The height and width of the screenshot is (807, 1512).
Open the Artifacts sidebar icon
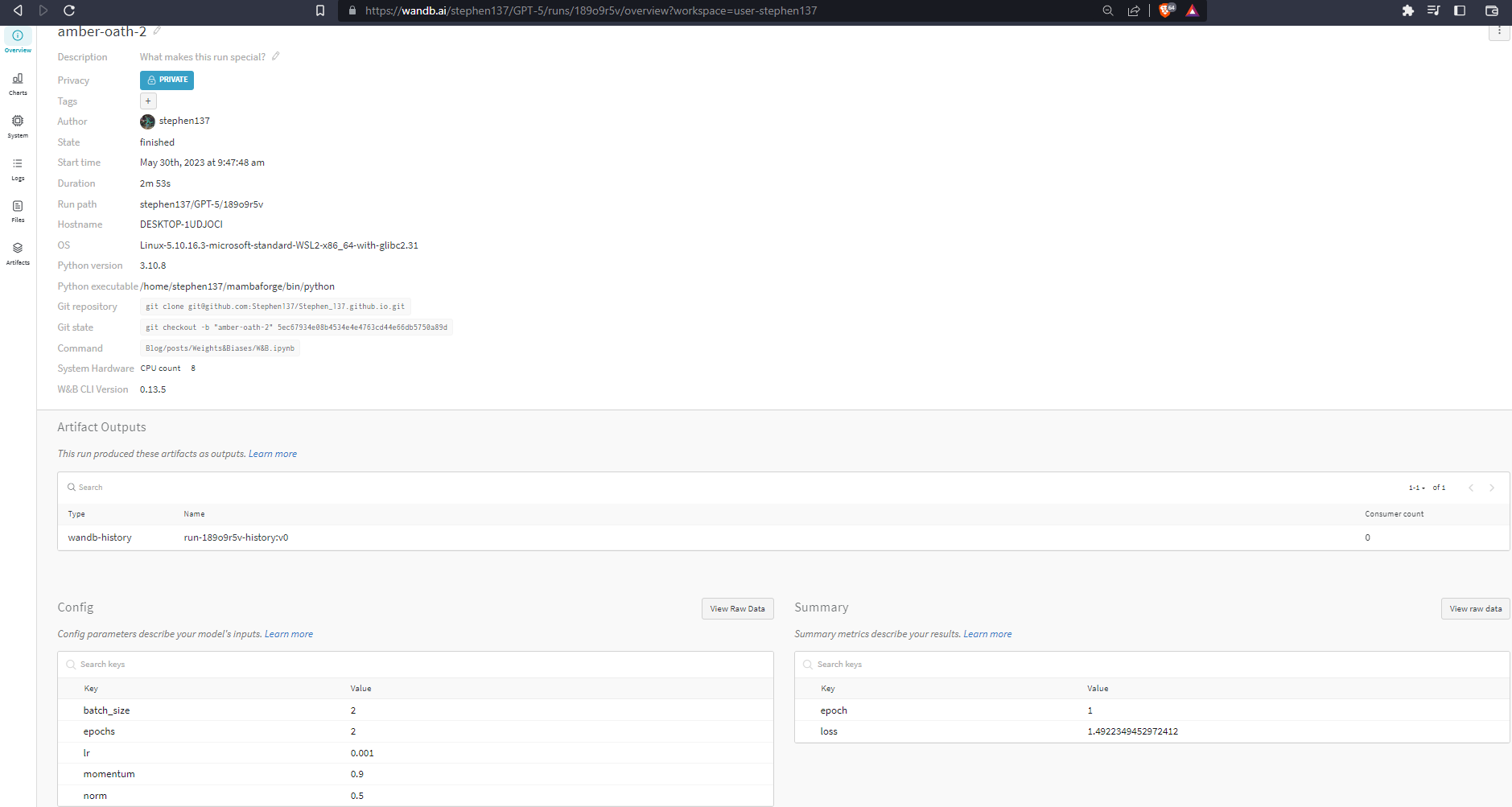18,253
